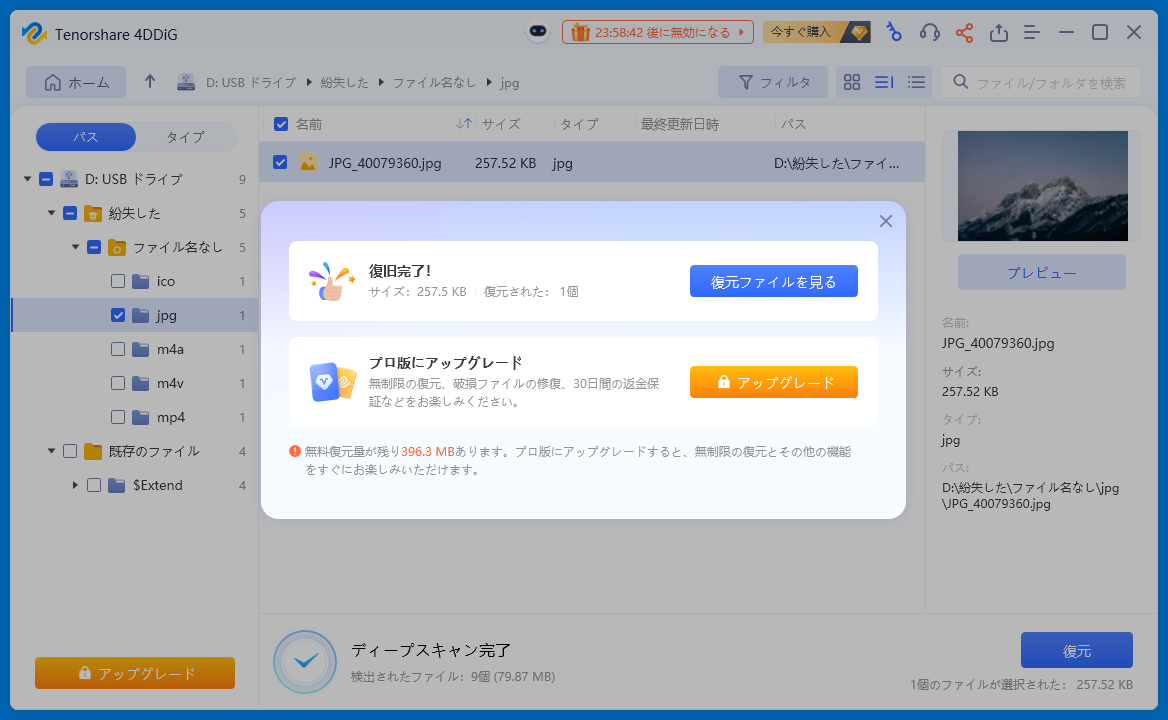Open the hamburger menu icon
Viewport: 1168px width, 720px height.
(x=1032, y=32)
